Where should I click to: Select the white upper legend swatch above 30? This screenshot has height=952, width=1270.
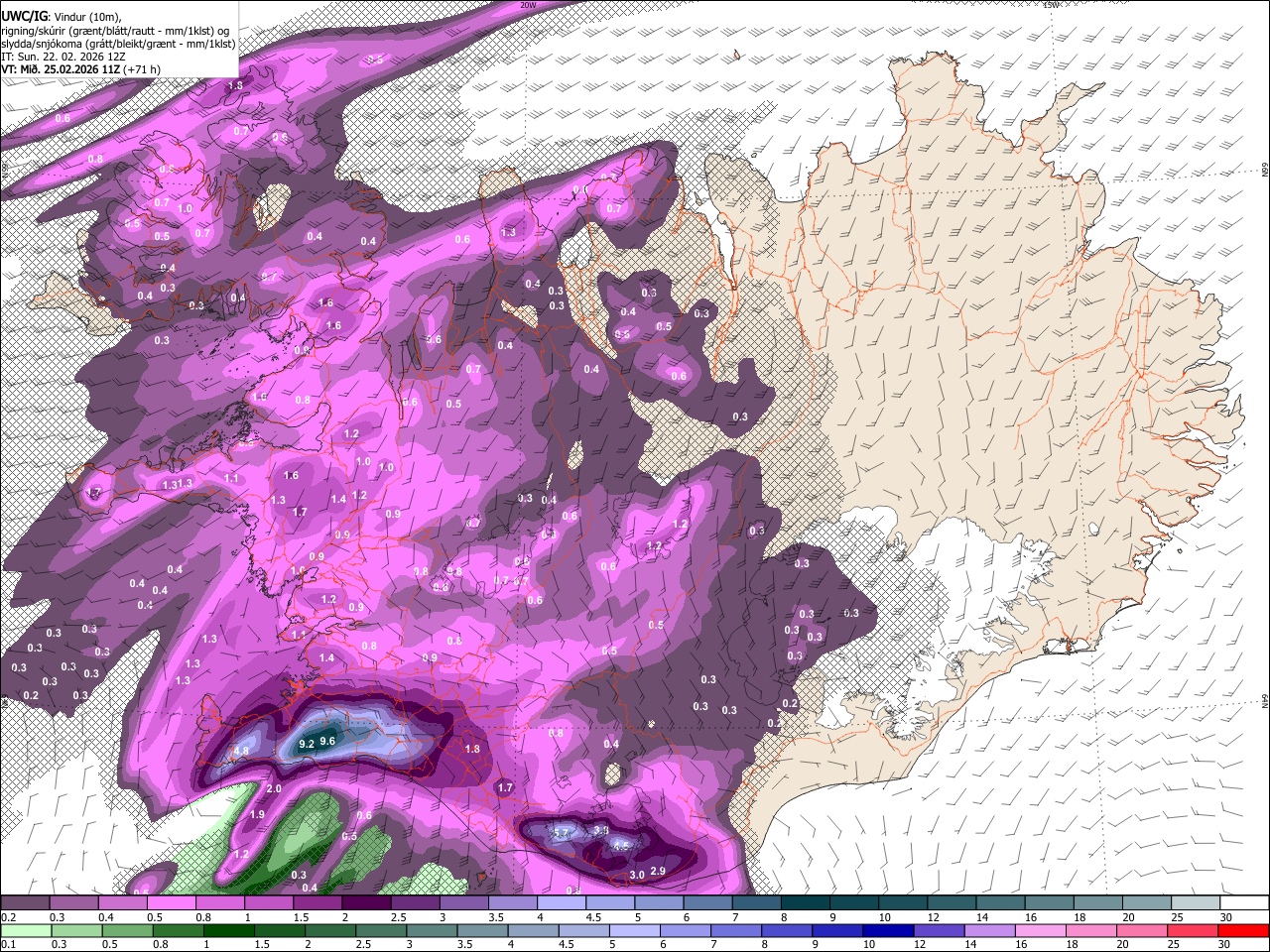click(x=1245, y=903)
